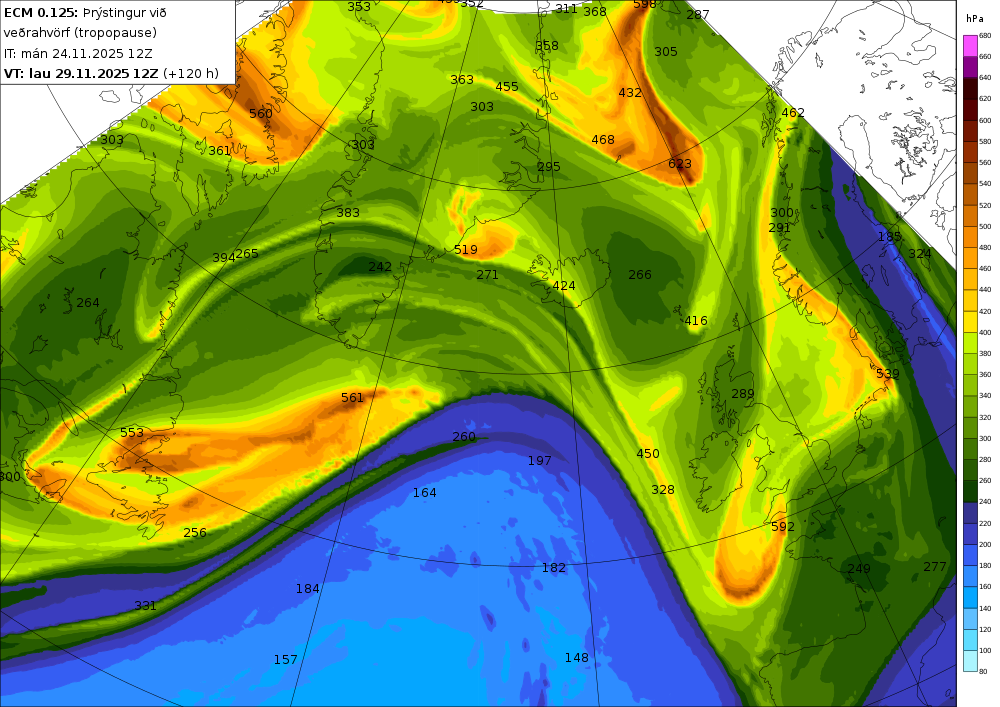Click the map value '539'
This screenshot has width=1000, height=707.
[x=888, y=374]
